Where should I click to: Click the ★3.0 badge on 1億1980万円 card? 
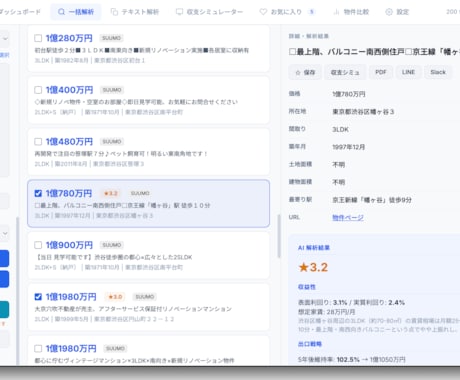115,297
